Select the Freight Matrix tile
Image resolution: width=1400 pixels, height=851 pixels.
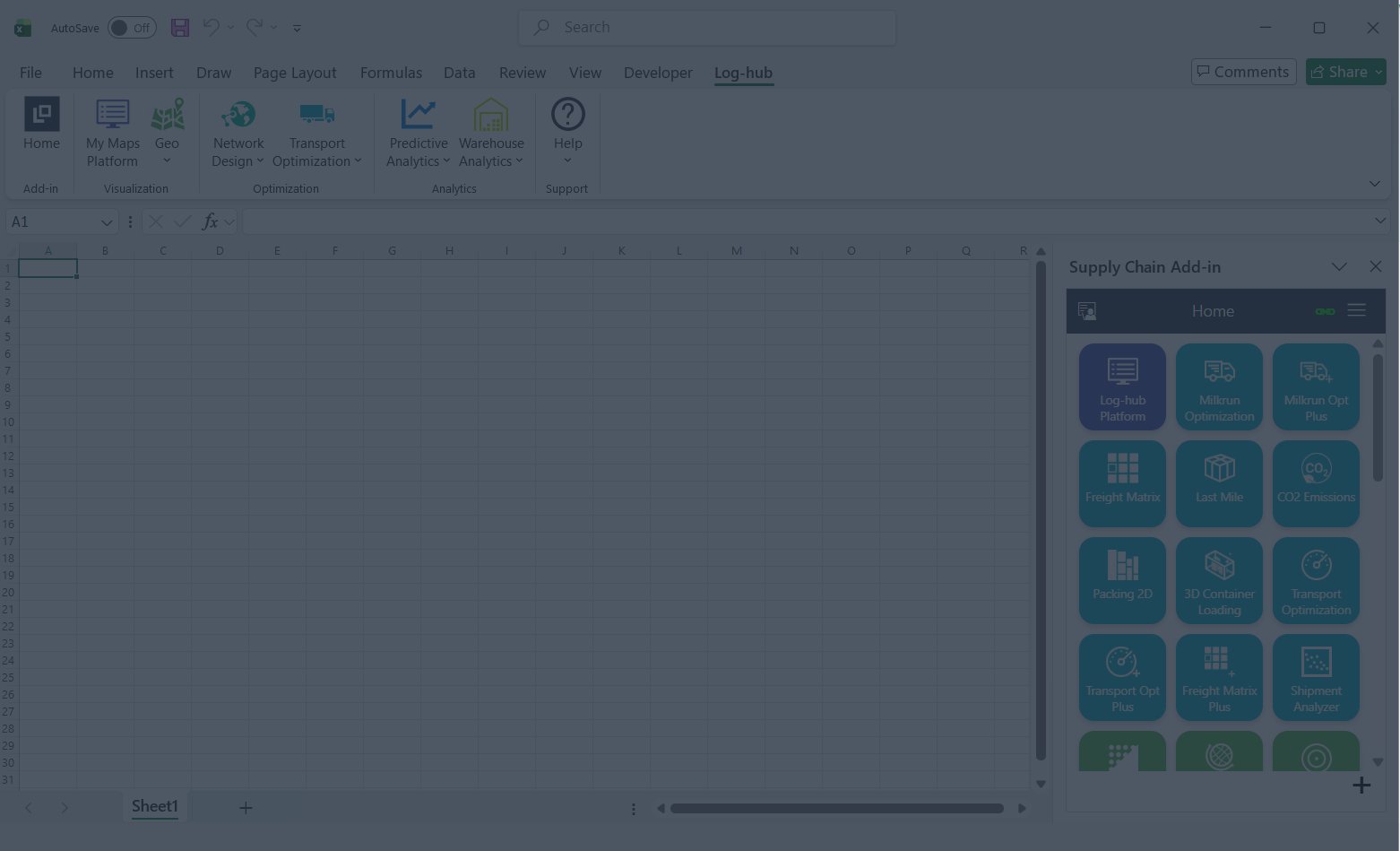pyautogui.click(x=1122, y=483)
